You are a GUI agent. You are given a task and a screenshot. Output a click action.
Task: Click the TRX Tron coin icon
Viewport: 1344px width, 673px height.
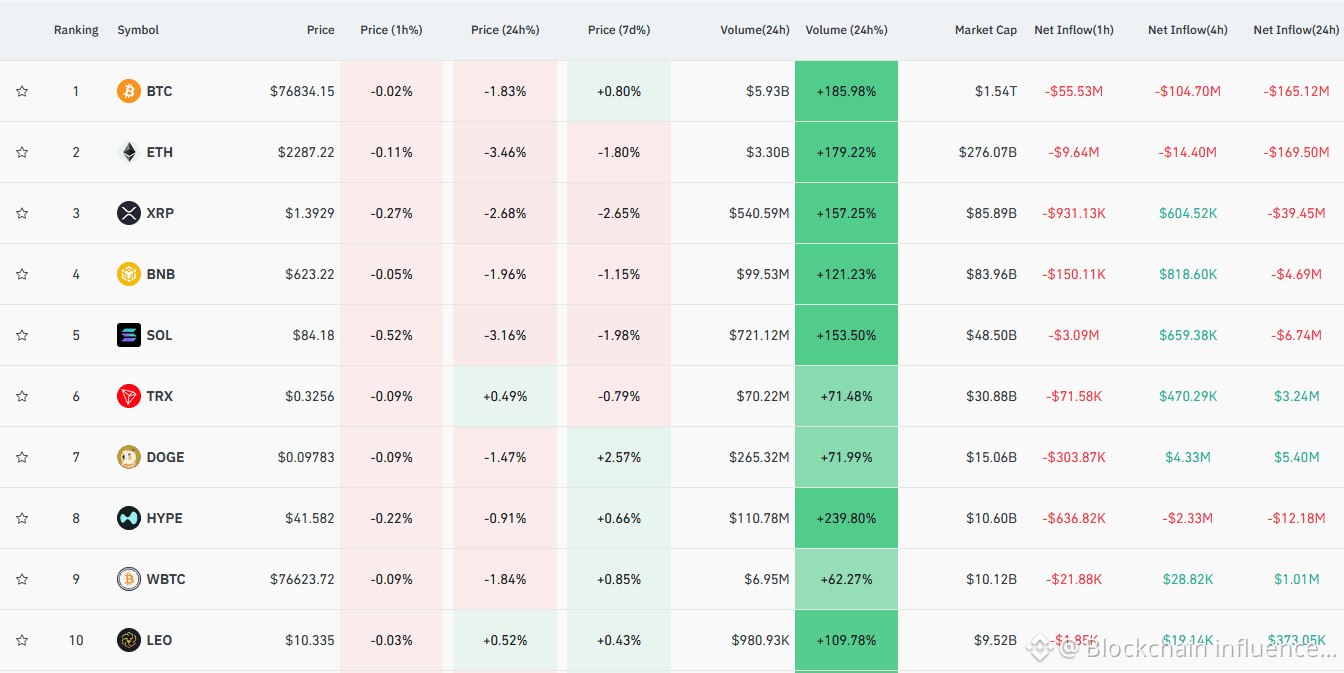point(129,396)
